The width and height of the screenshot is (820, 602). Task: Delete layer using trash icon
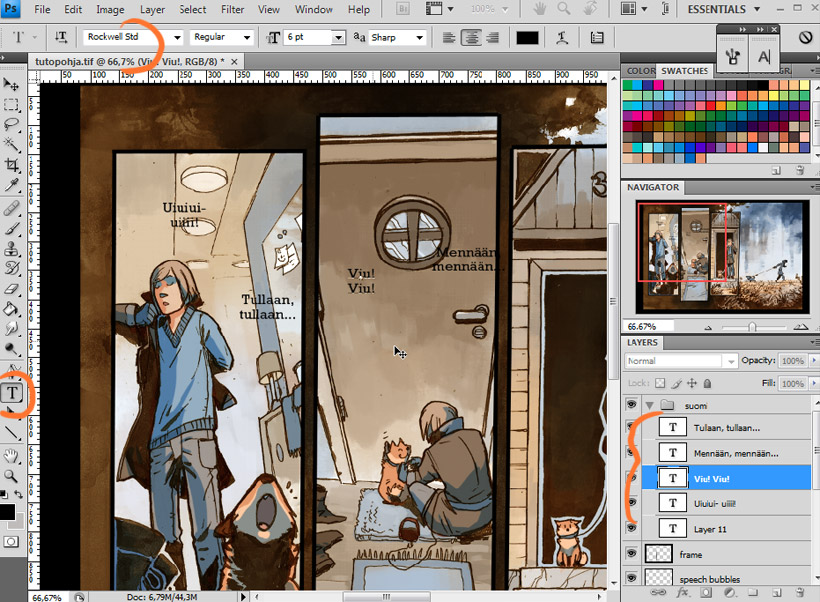tap(801, 593)
